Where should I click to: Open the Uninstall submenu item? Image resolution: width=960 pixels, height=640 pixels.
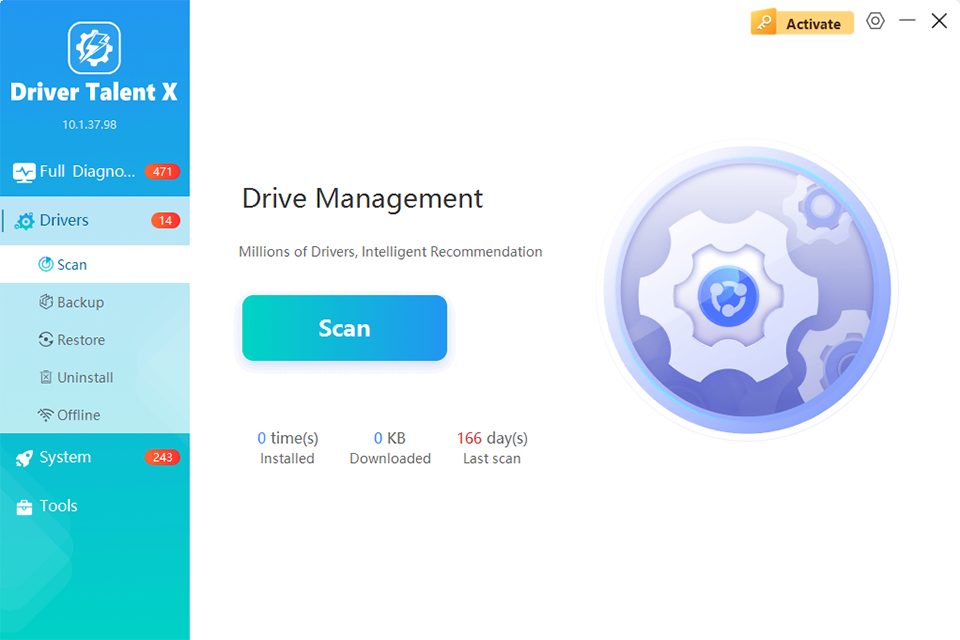tap(95, 377)
